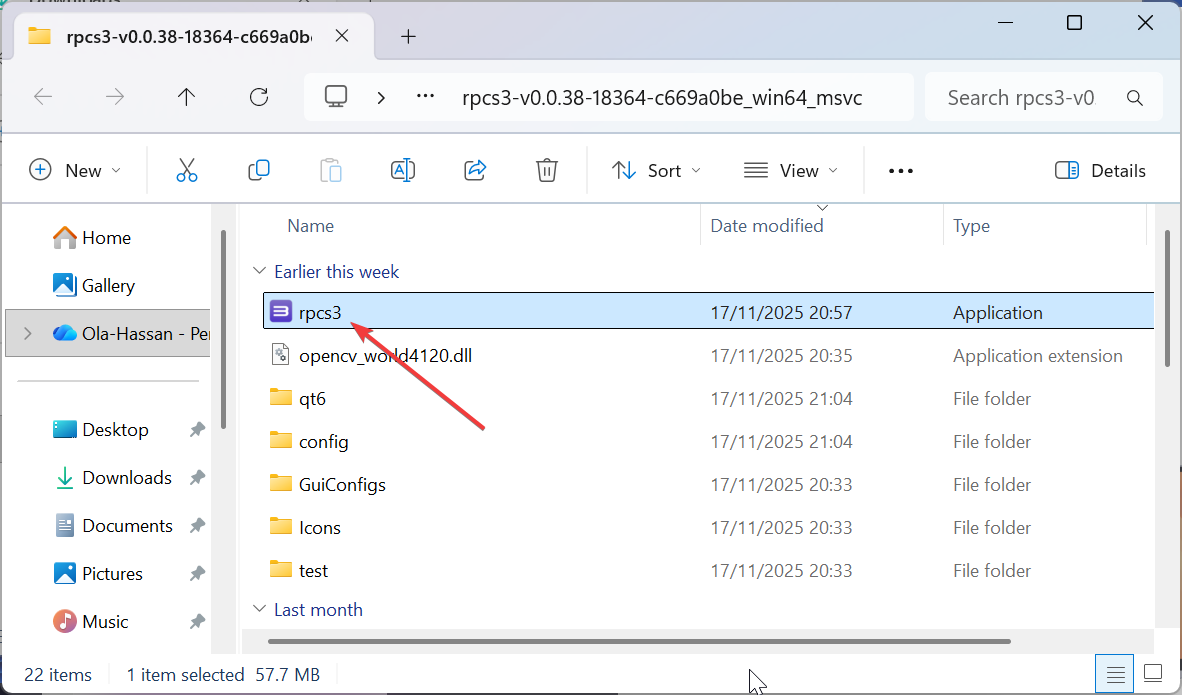Open Pictures in navigation pane
The image size is (1182, 695).
tap(97, 574)
